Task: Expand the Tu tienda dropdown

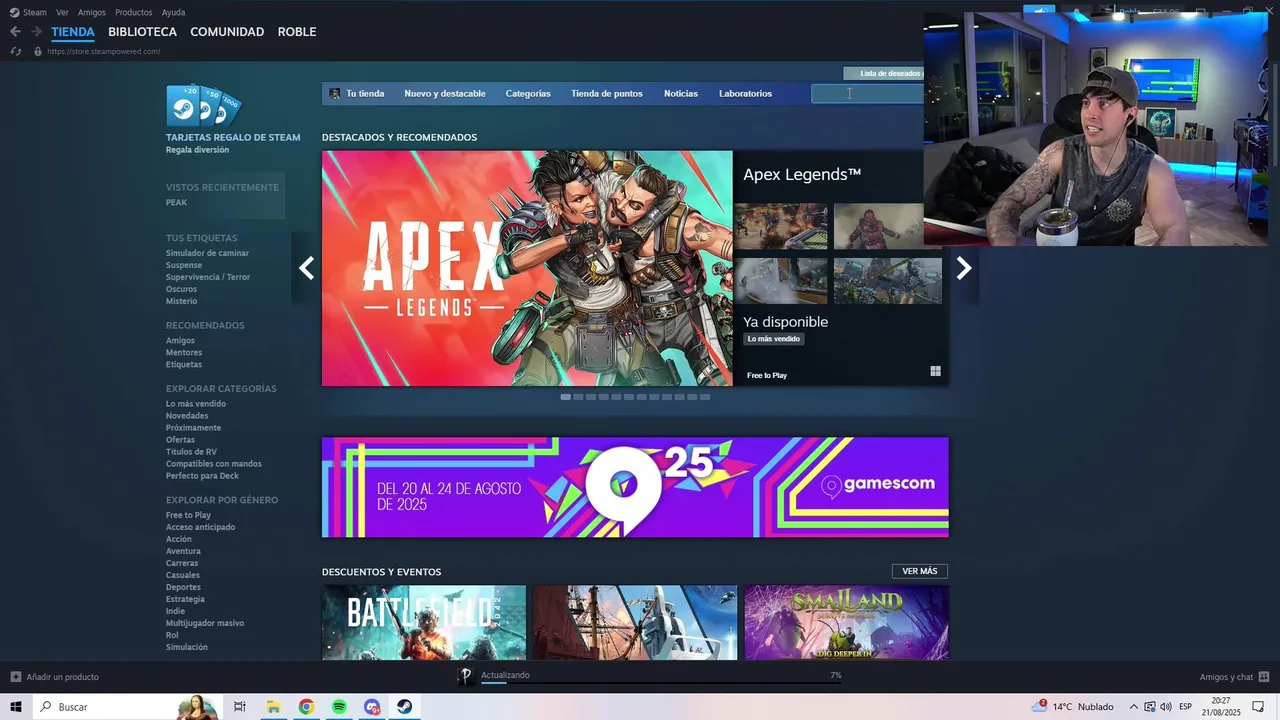Action: (365, 94)
